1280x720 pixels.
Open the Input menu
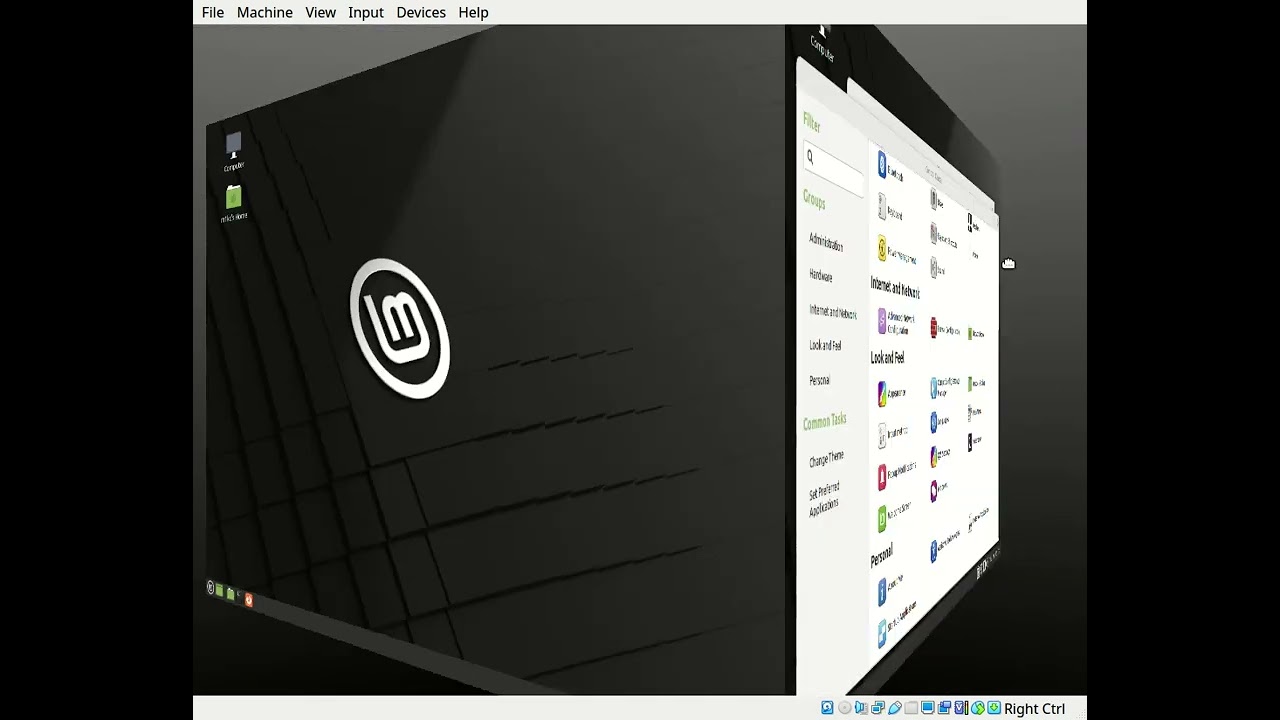click(x=366, y=12)
